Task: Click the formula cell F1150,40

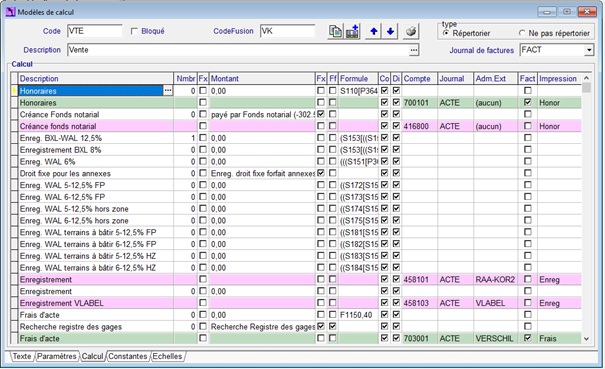Action: tap(358, 315)
